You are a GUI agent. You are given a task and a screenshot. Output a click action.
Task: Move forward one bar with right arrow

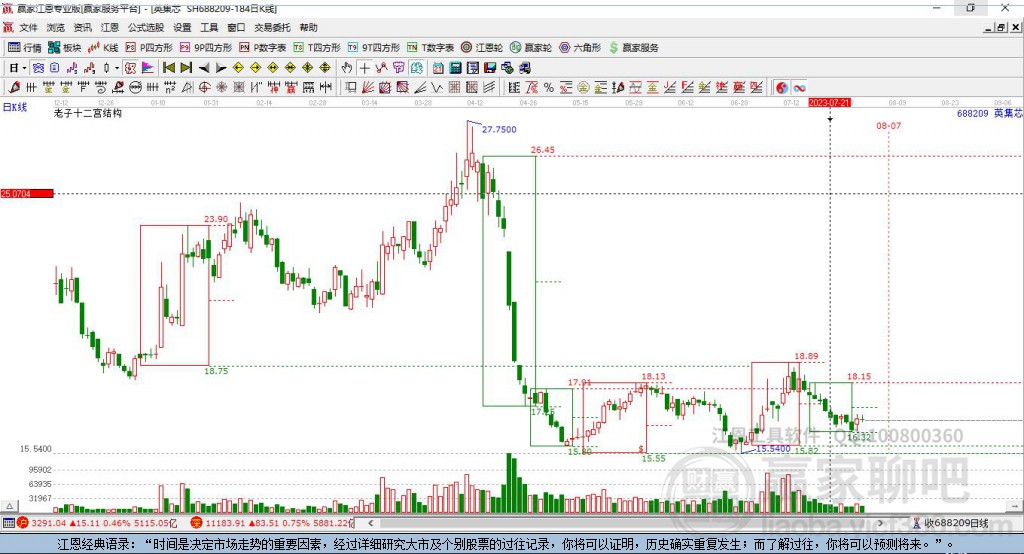coord(221,68)
